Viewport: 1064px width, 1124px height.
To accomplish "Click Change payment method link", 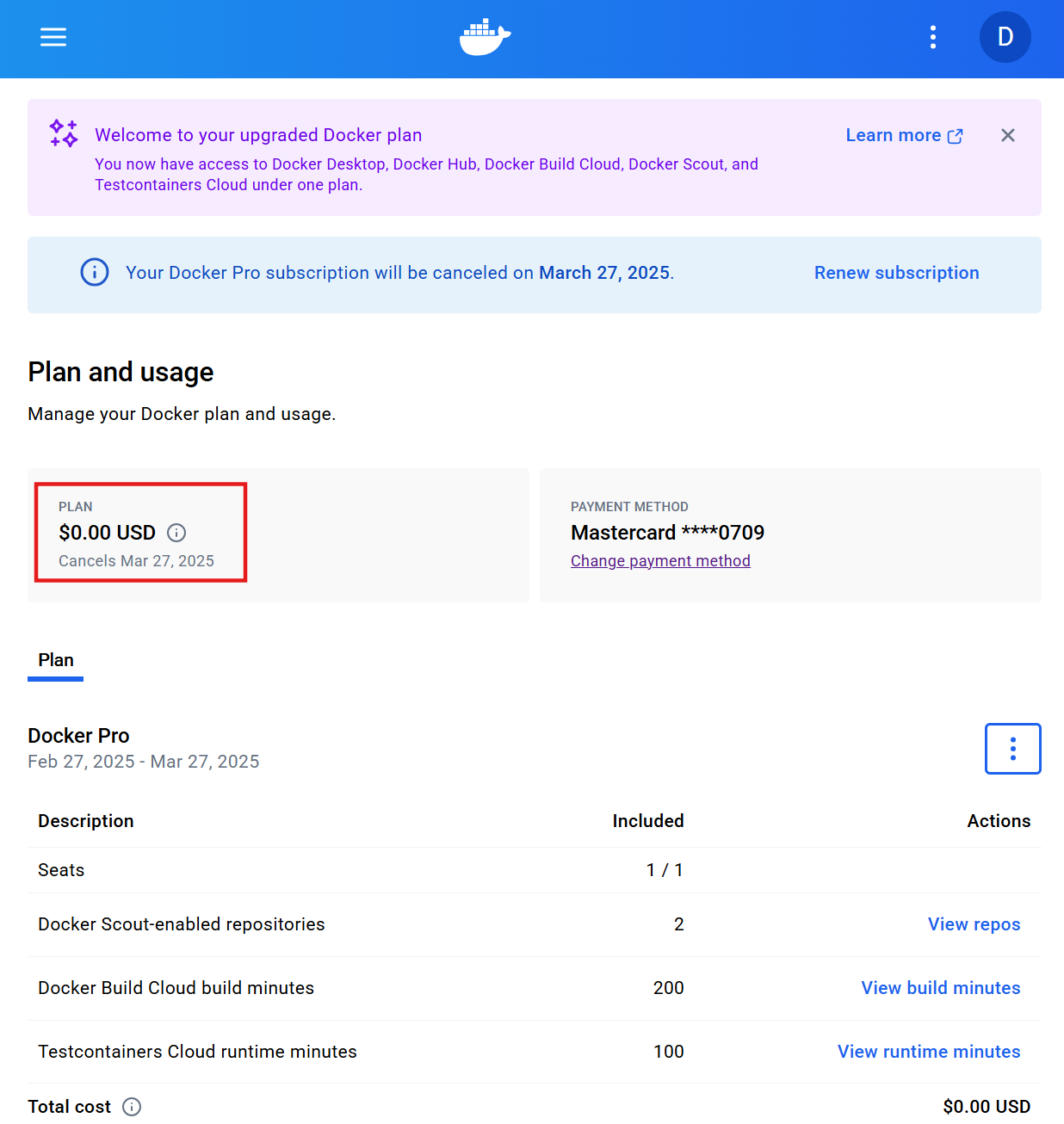I will point(660,561).
